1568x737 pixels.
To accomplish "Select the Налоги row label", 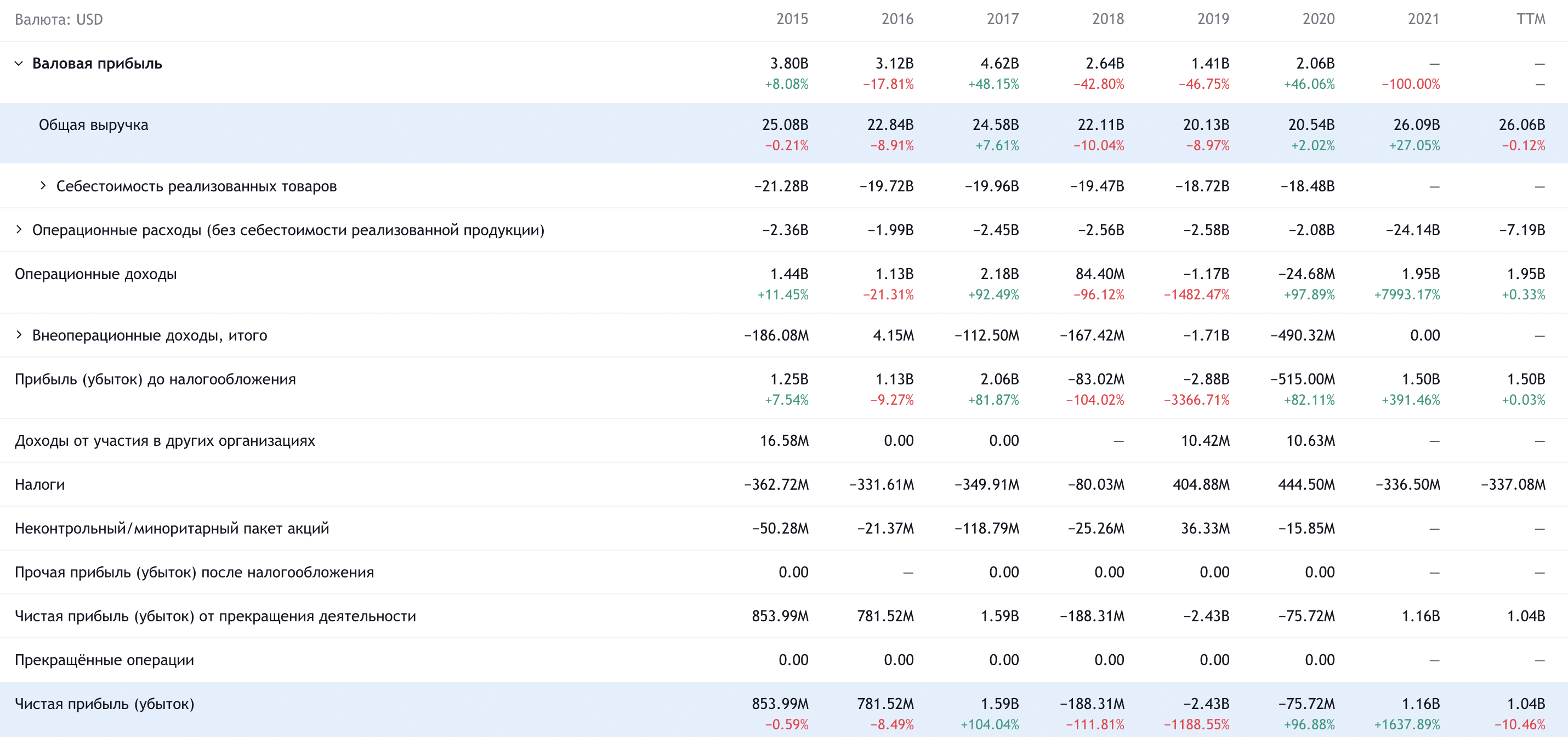I will pyautogui.click(x=39, y=484).
